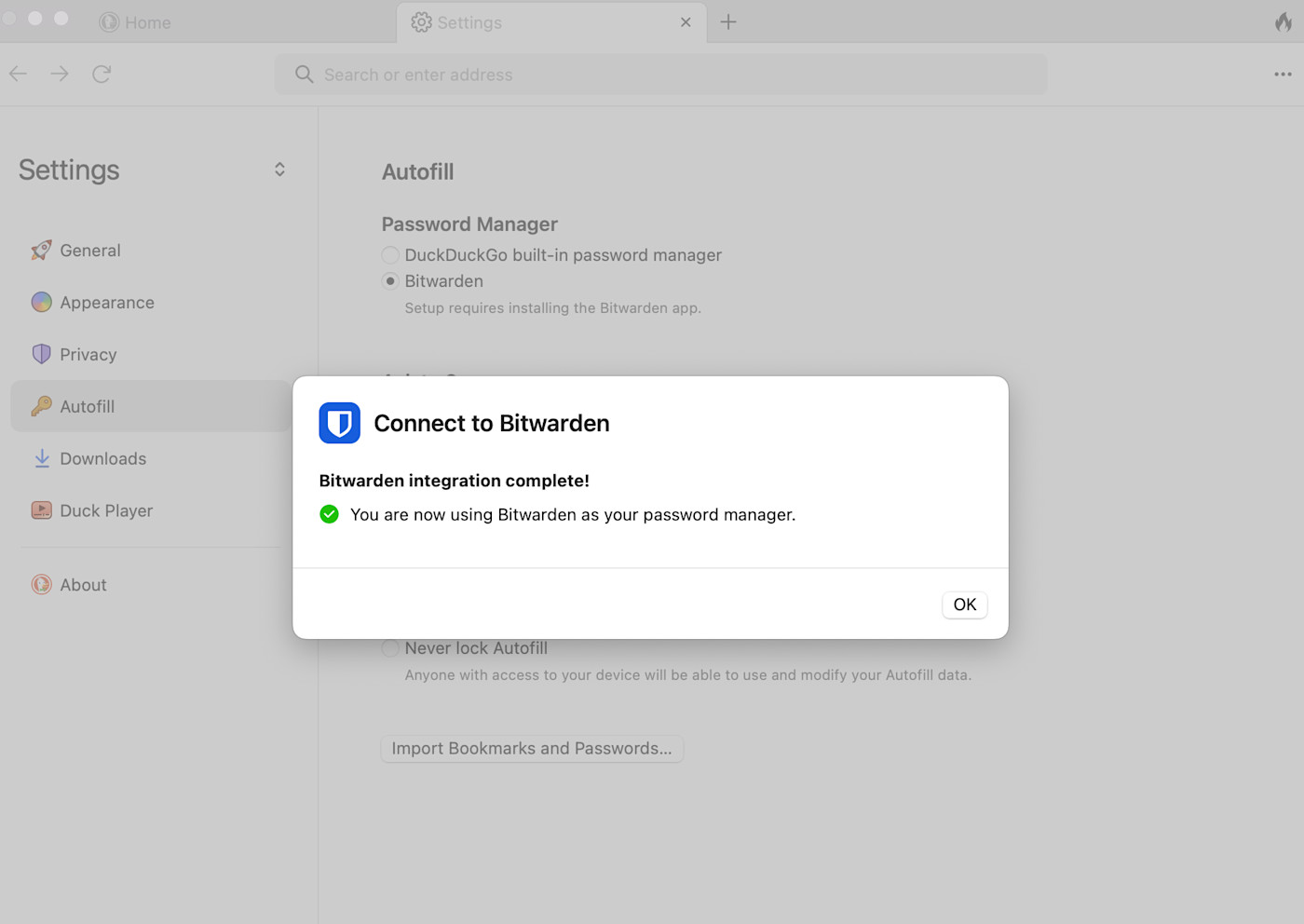Open the Settings sections chevron selector

278,169
